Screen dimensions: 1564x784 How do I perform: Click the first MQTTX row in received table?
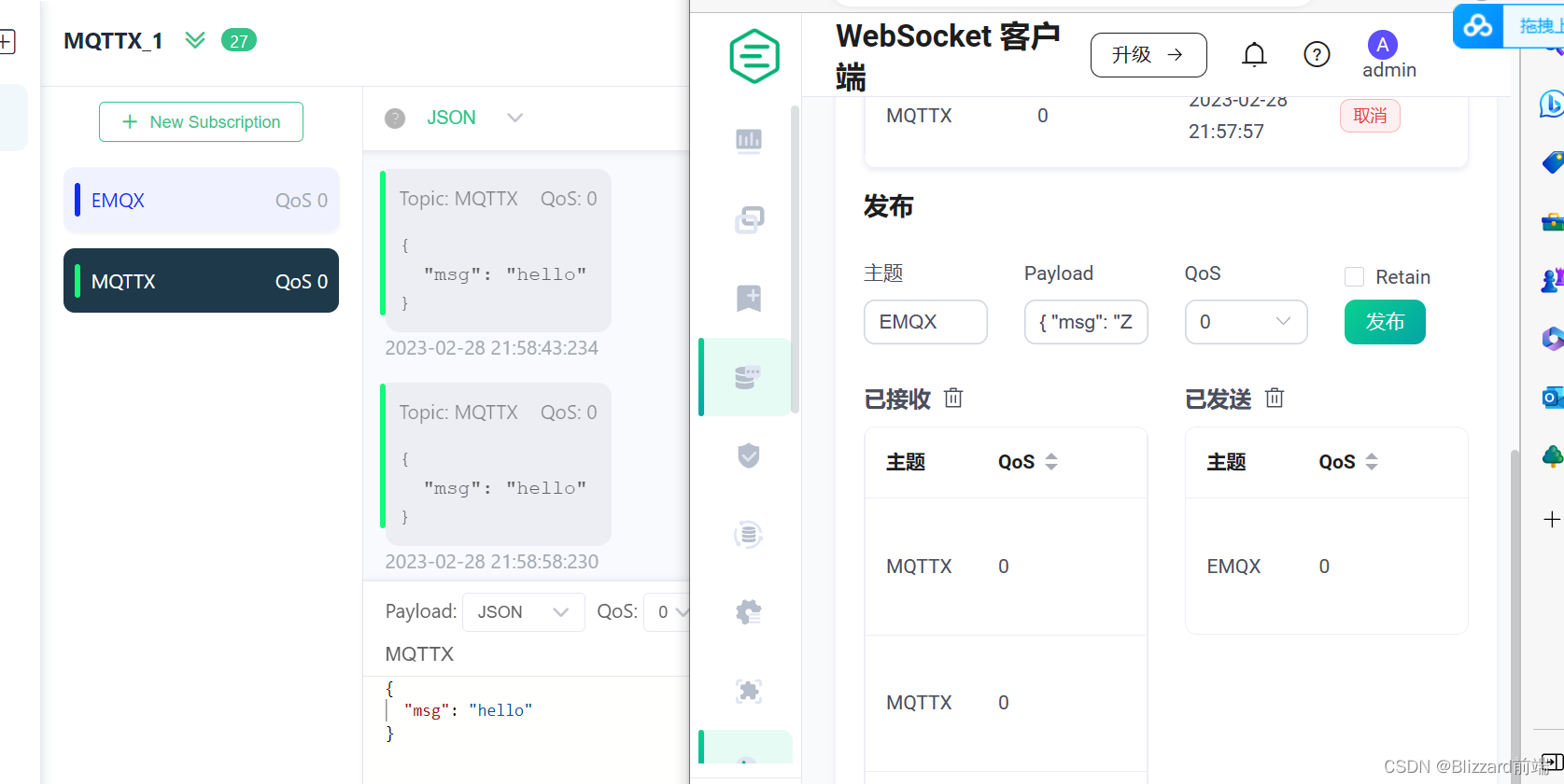[x=1006, y=567]
